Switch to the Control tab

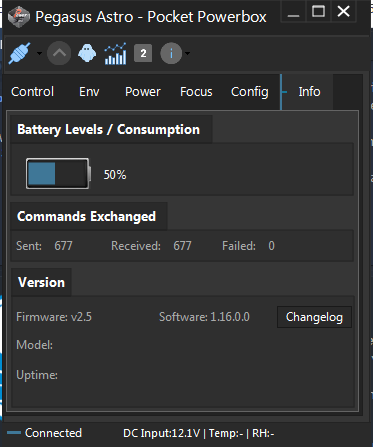click(x=32, y=92)
